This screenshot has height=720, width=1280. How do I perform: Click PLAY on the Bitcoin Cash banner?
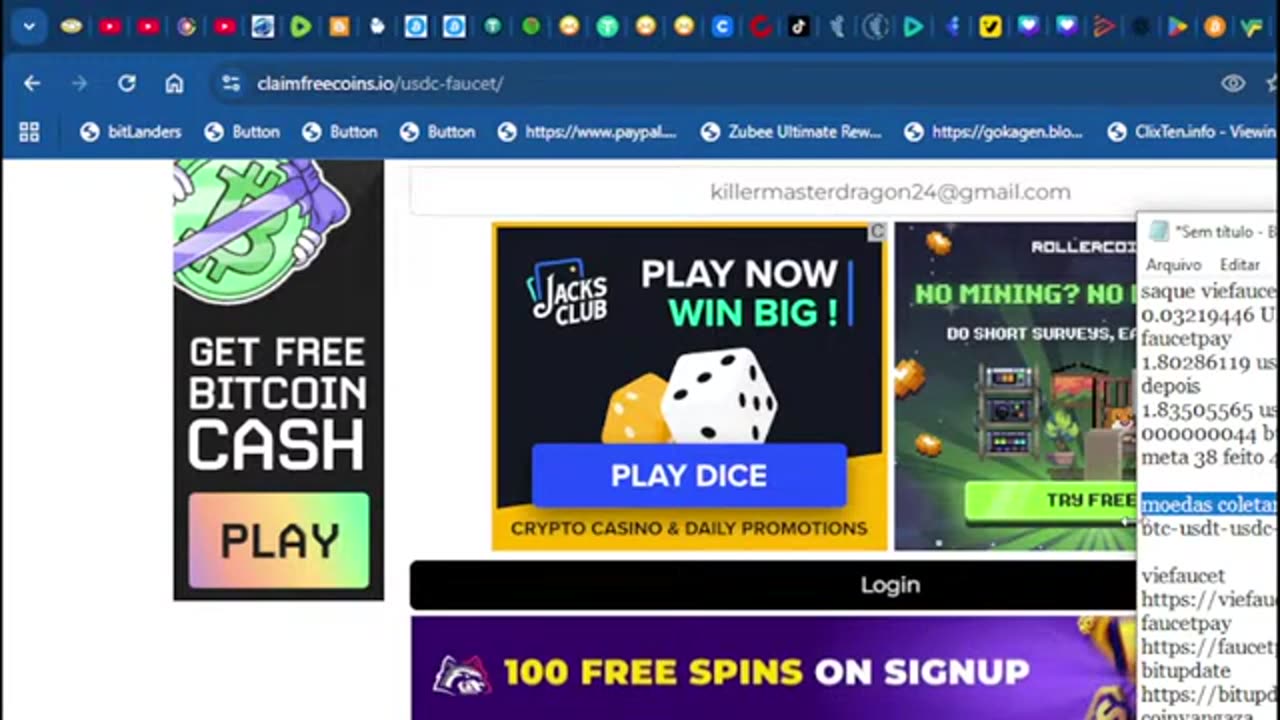(279, 541)
